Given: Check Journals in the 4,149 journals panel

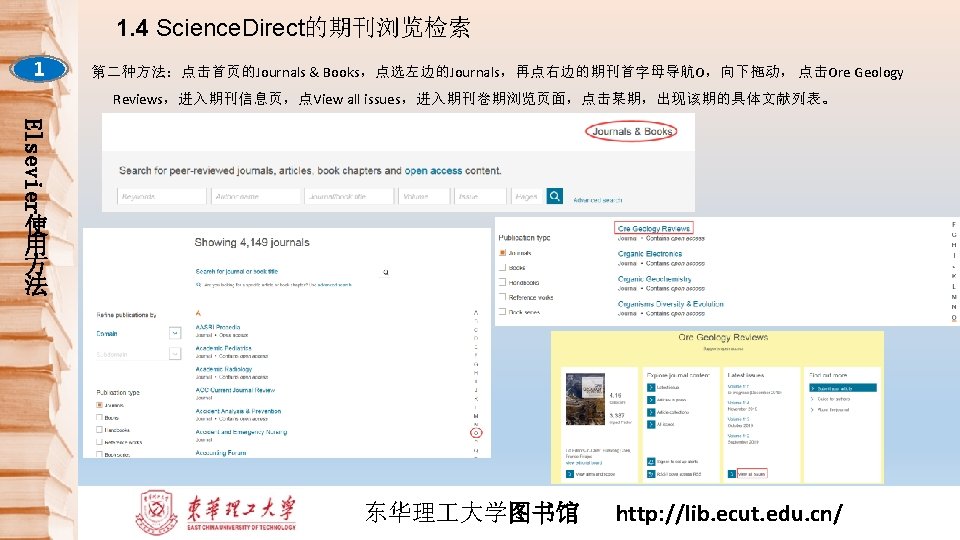Looking at the screenshot, I should pos(99,405).
